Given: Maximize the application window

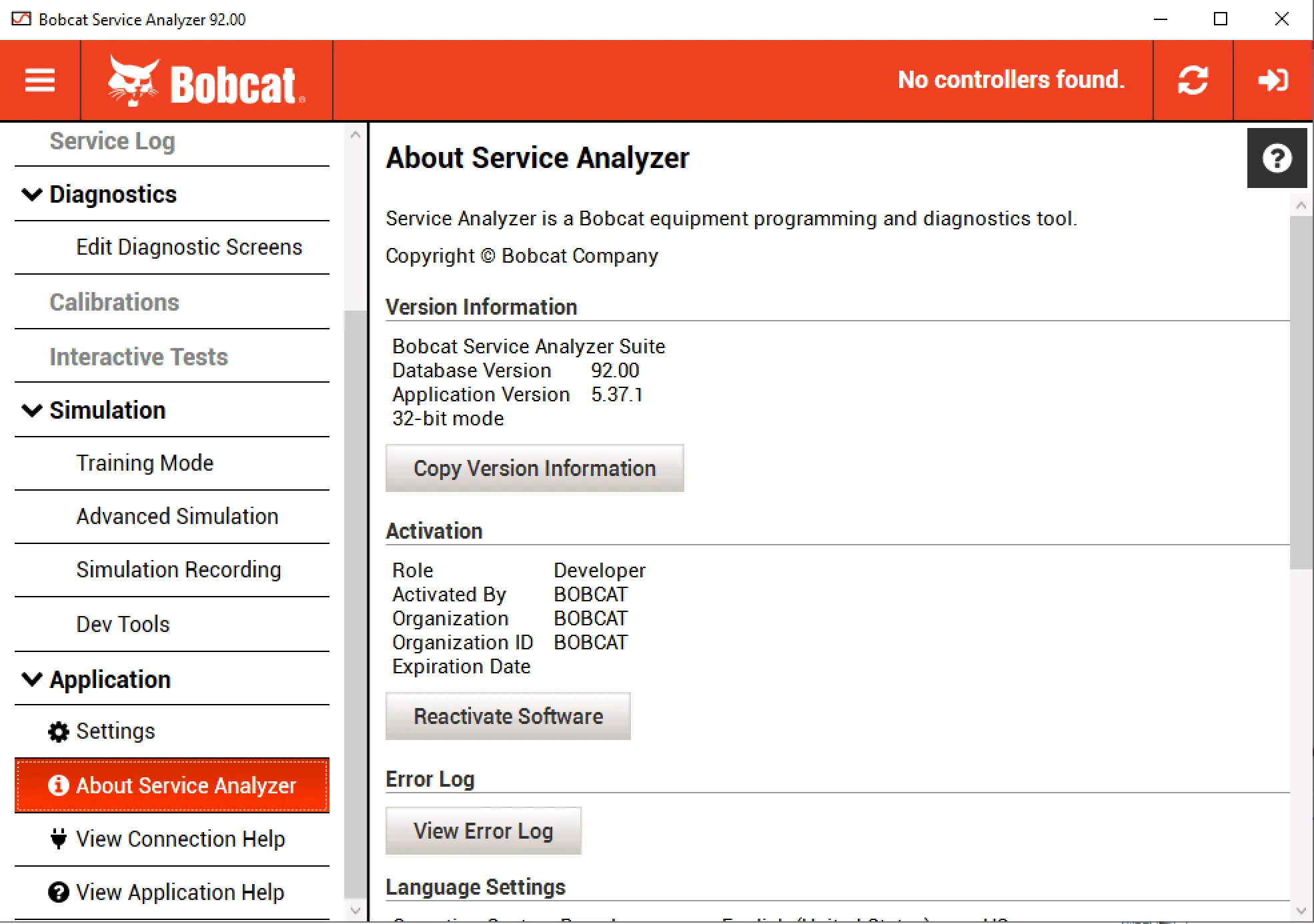Looking at the screenshot, I should (x=1220, y=19).
